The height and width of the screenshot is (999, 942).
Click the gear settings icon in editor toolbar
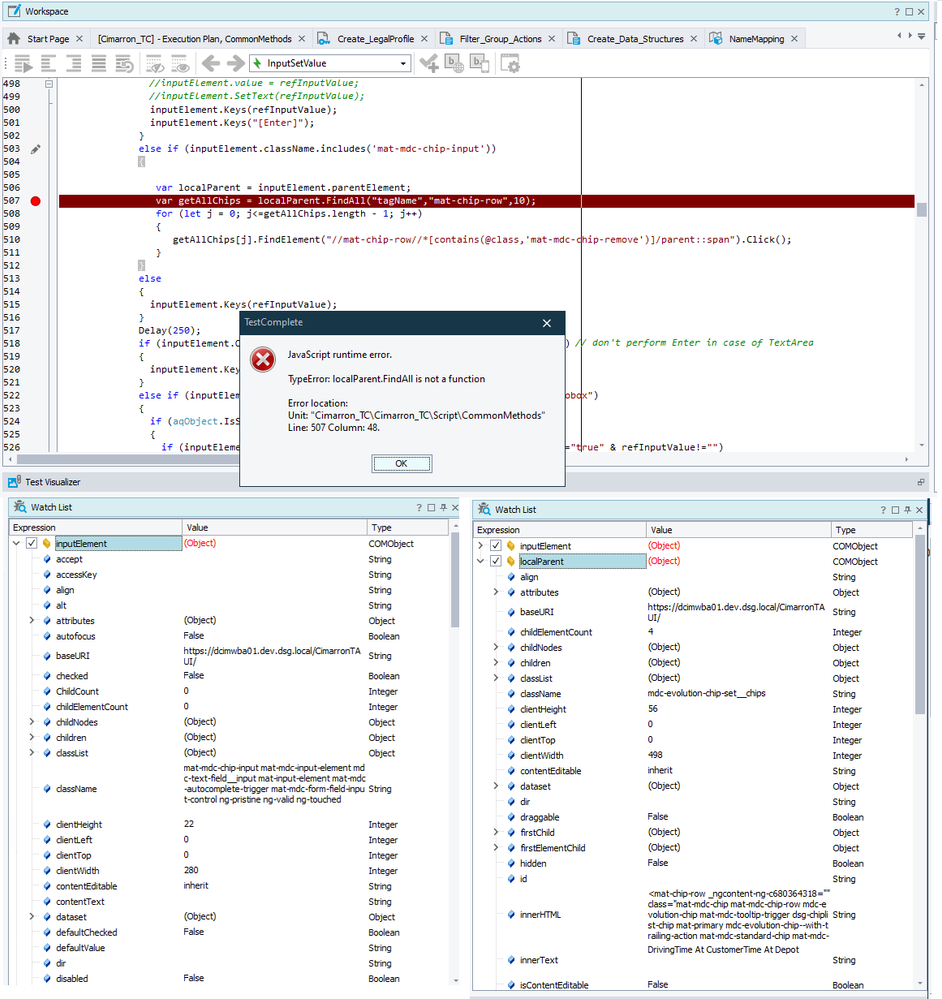tap(510, 64)
